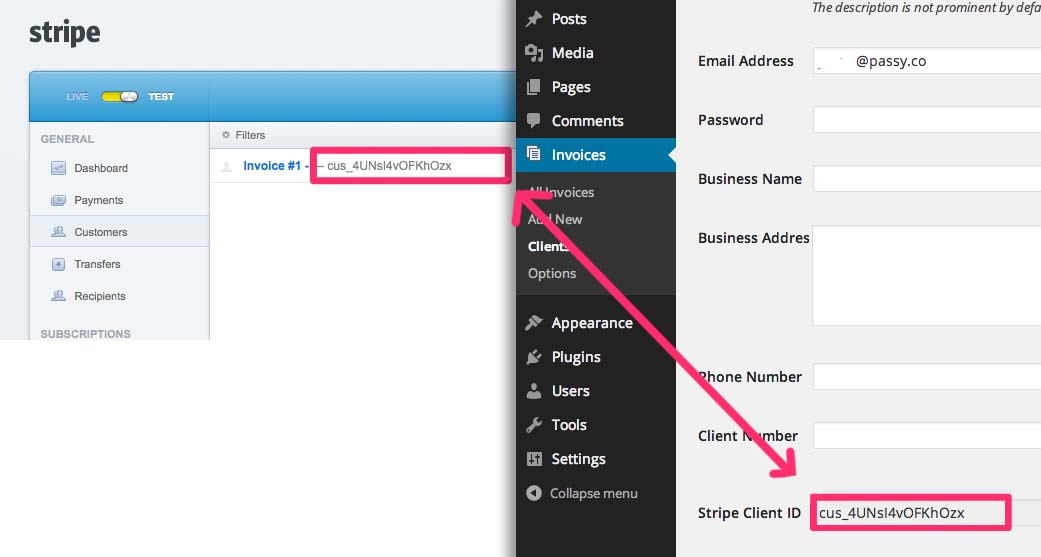Open the All Invoices submenu item
This screenshot has width=1041, height=557.
pos(561,193)
